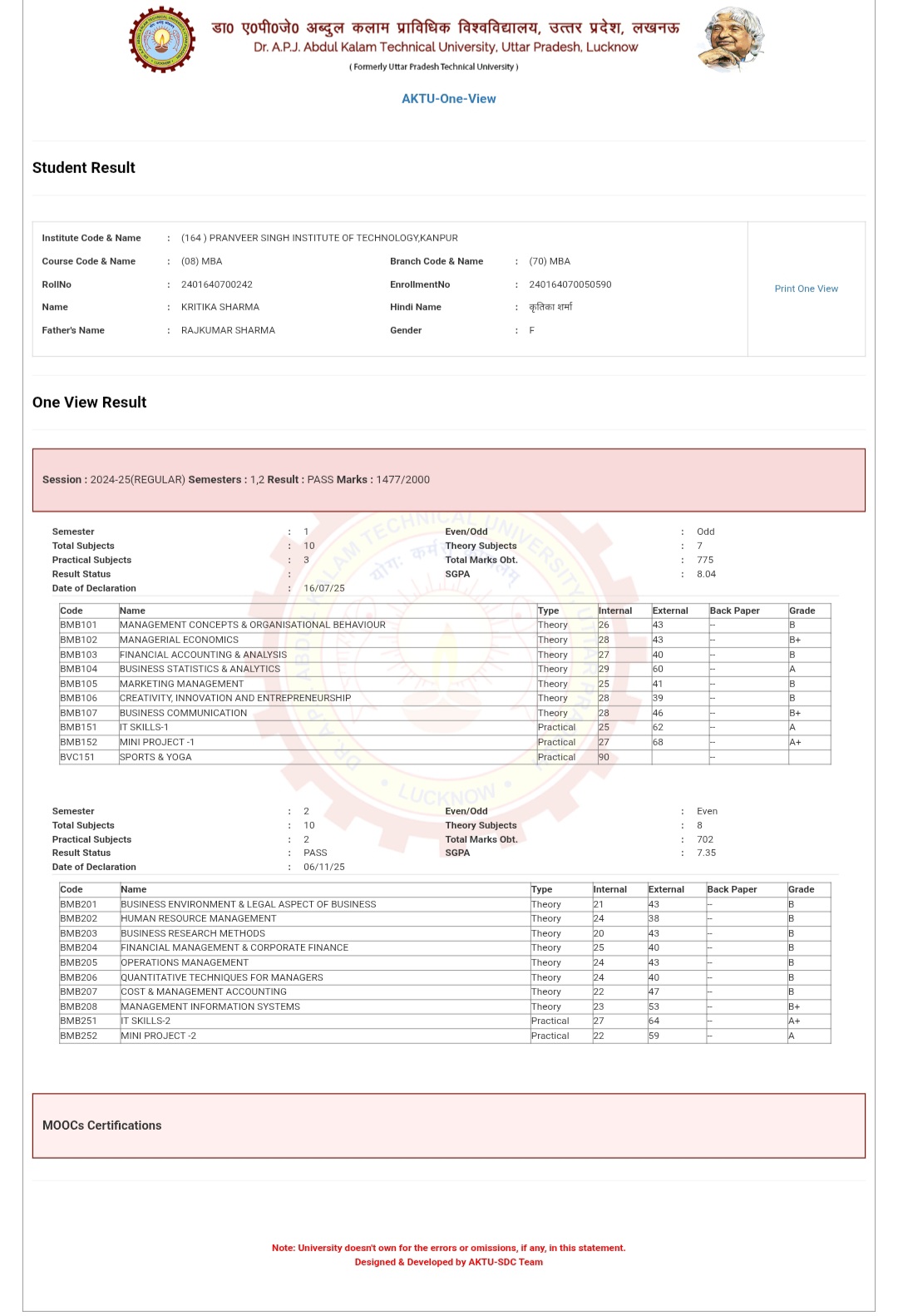Viewport: 898px width, 1316px height.
Task: Click MARKETING MANAGEMENT subject name
Action: pos(182,684)
